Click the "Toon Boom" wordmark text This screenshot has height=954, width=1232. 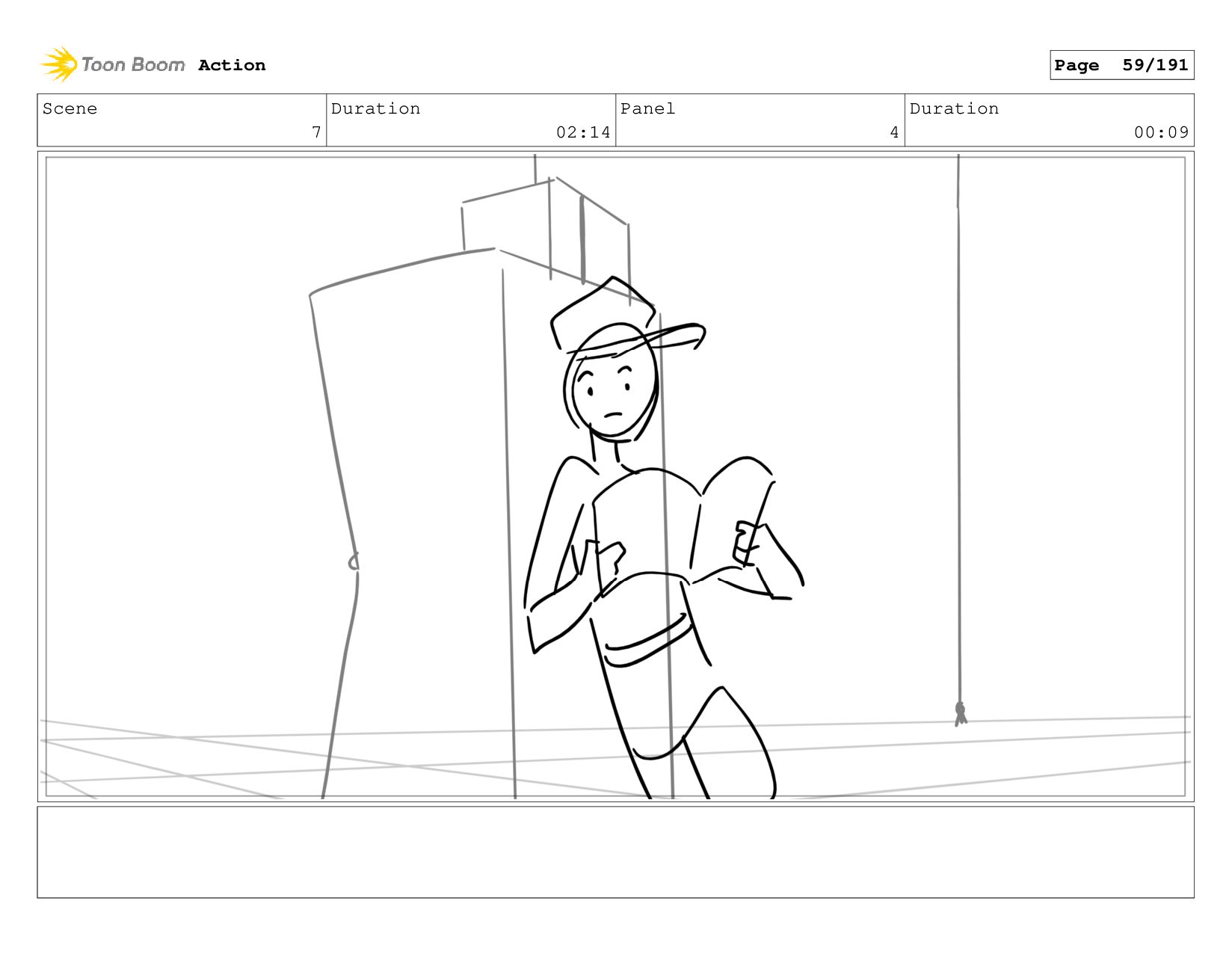pyautogui.click(x=133, y=65)
